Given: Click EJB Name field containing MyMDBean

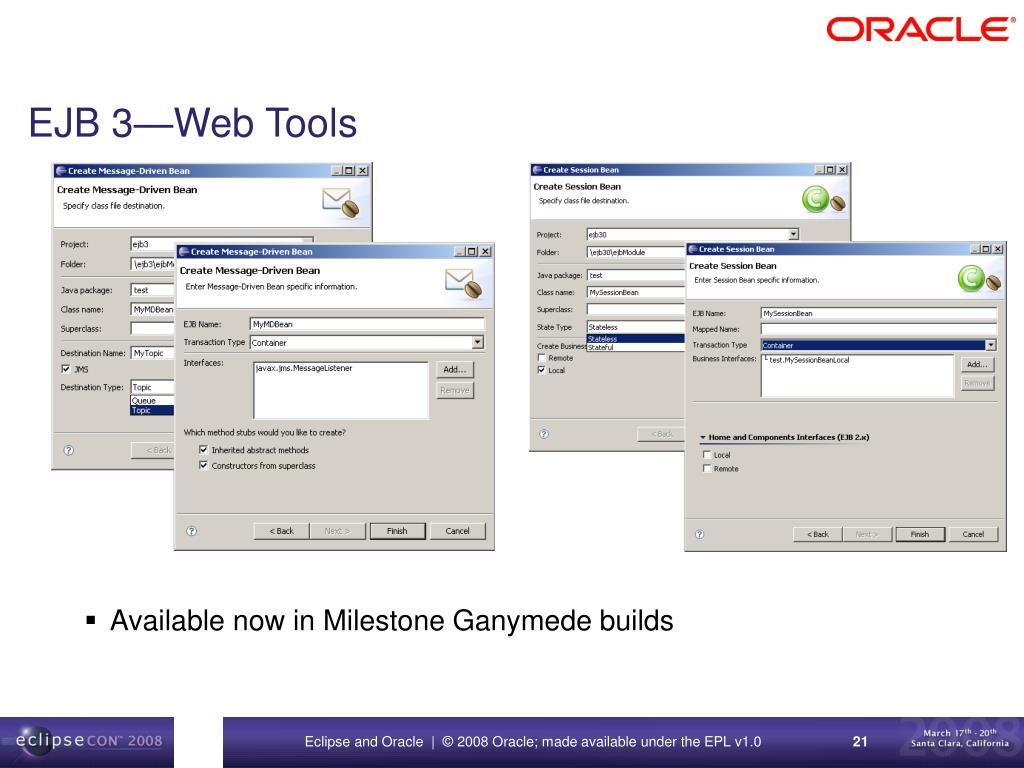Looking at the screenshot, I should (x=367, y=324).
